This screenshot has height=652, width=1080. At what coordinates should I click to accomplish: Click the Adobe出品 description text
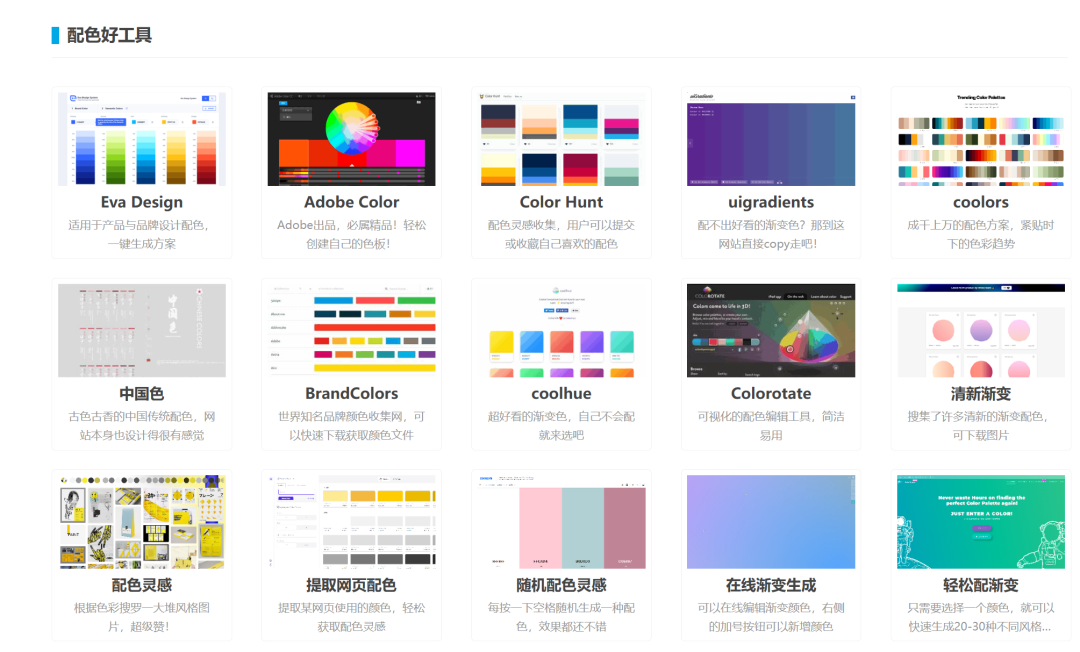click(x=351, y=234)
